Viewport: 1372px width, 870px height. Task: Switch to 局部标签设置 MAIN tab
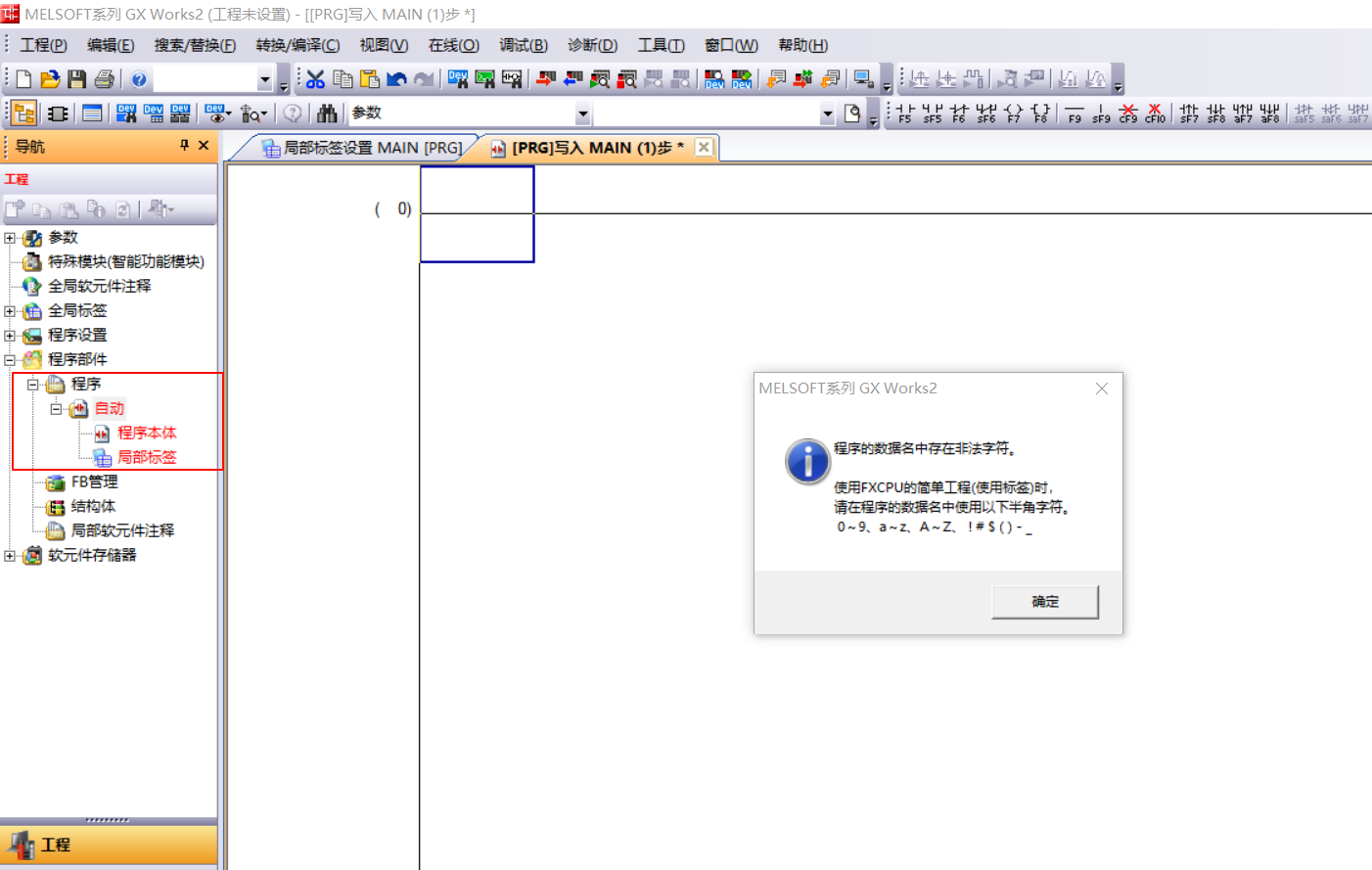click(362, 148)
